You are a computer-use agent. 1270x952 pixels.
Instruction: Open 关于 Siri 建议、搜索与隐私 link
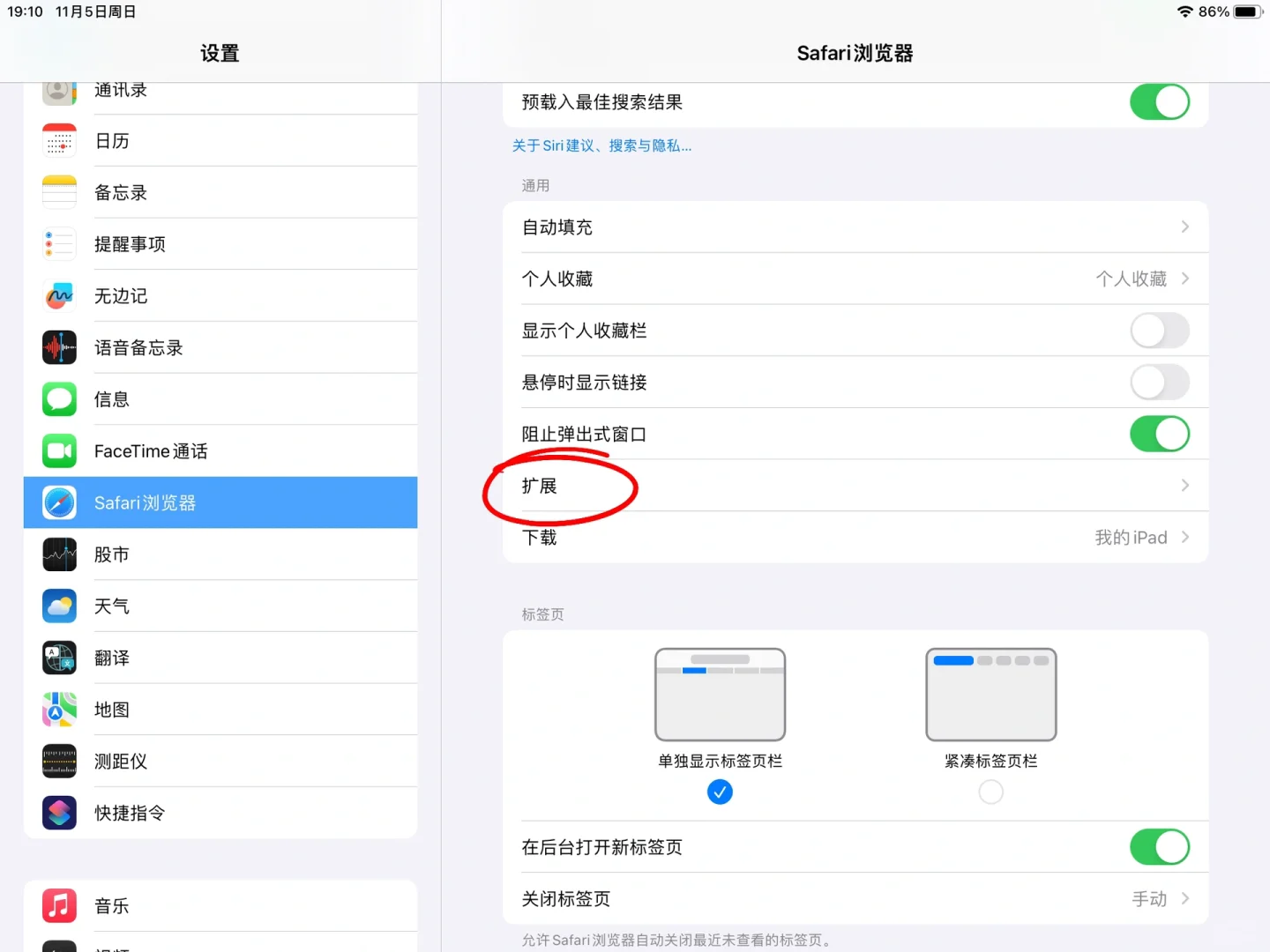click(x=602, y=145)
